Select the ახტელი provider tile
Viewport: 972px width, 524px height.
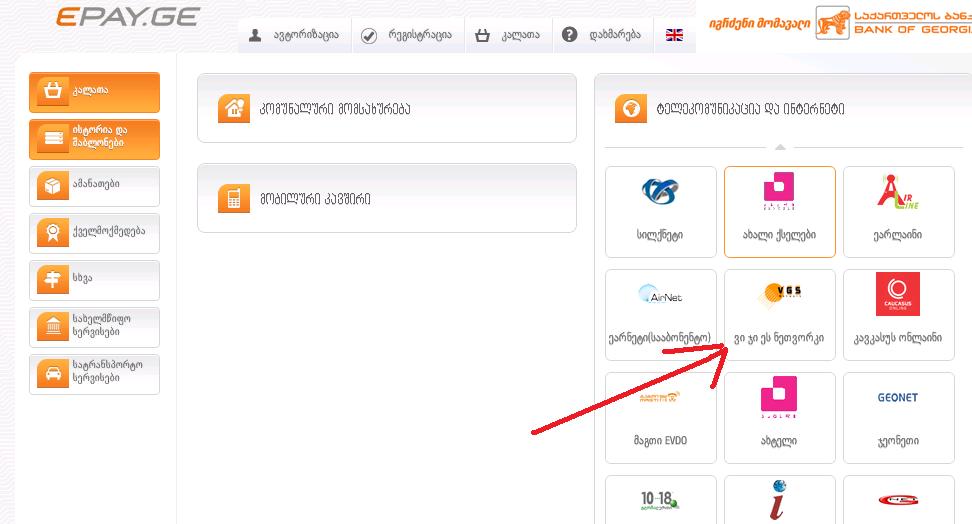click(x=780, y=418)
